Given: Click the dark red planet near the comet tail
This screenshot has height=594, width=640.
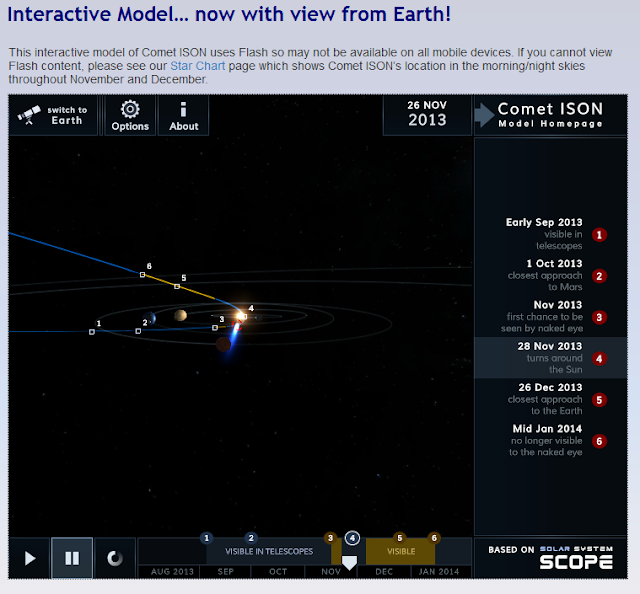Looking at the screenshot, I should [223, 344].
